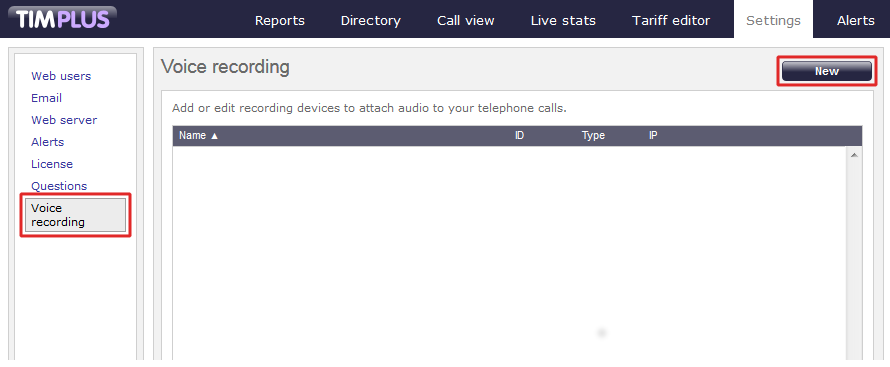This screenshot has width=890, height=367.
Task: Open Questions settings link
Action: click(59, 186)
